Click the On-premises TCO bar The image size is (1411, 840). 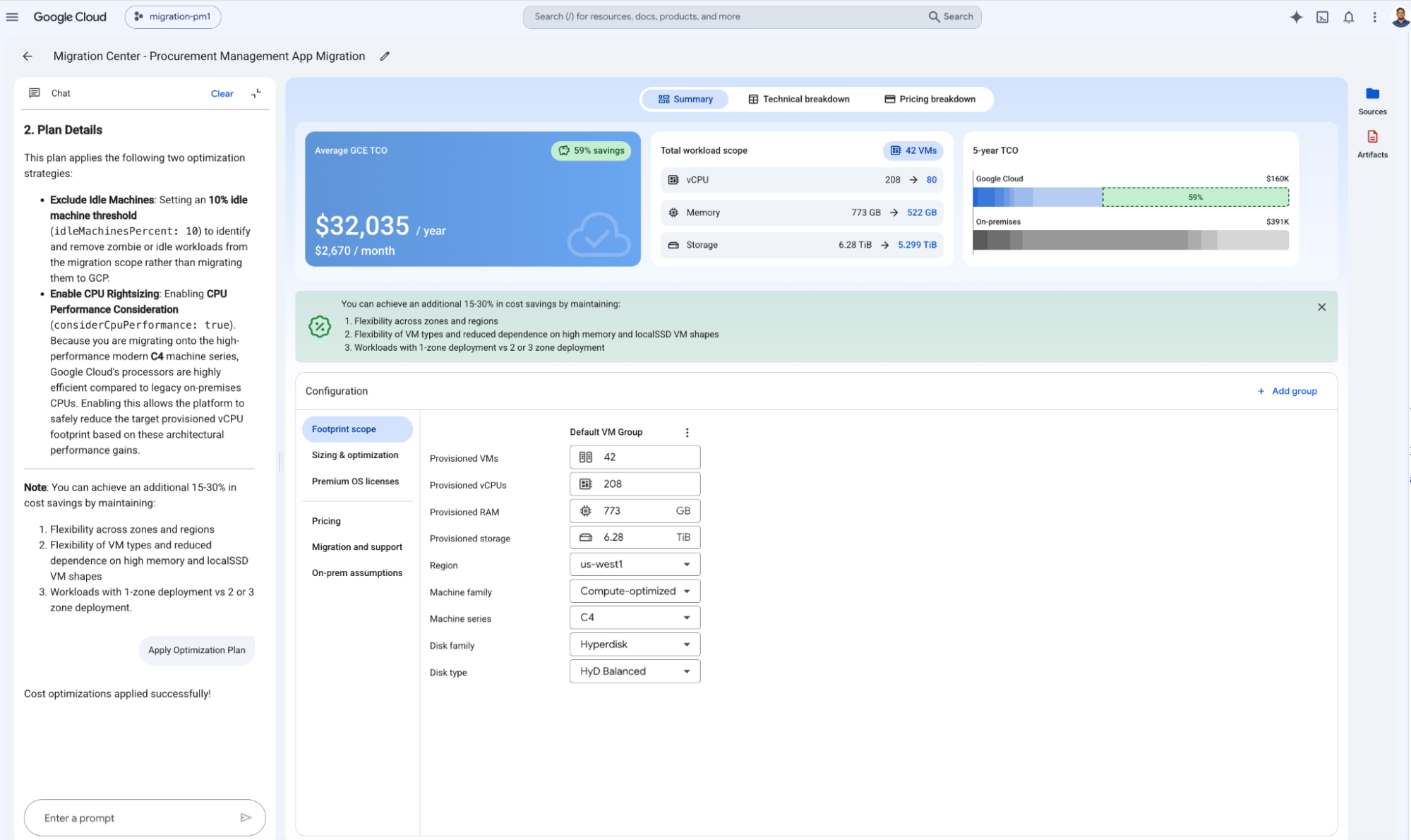[1131, 240]
